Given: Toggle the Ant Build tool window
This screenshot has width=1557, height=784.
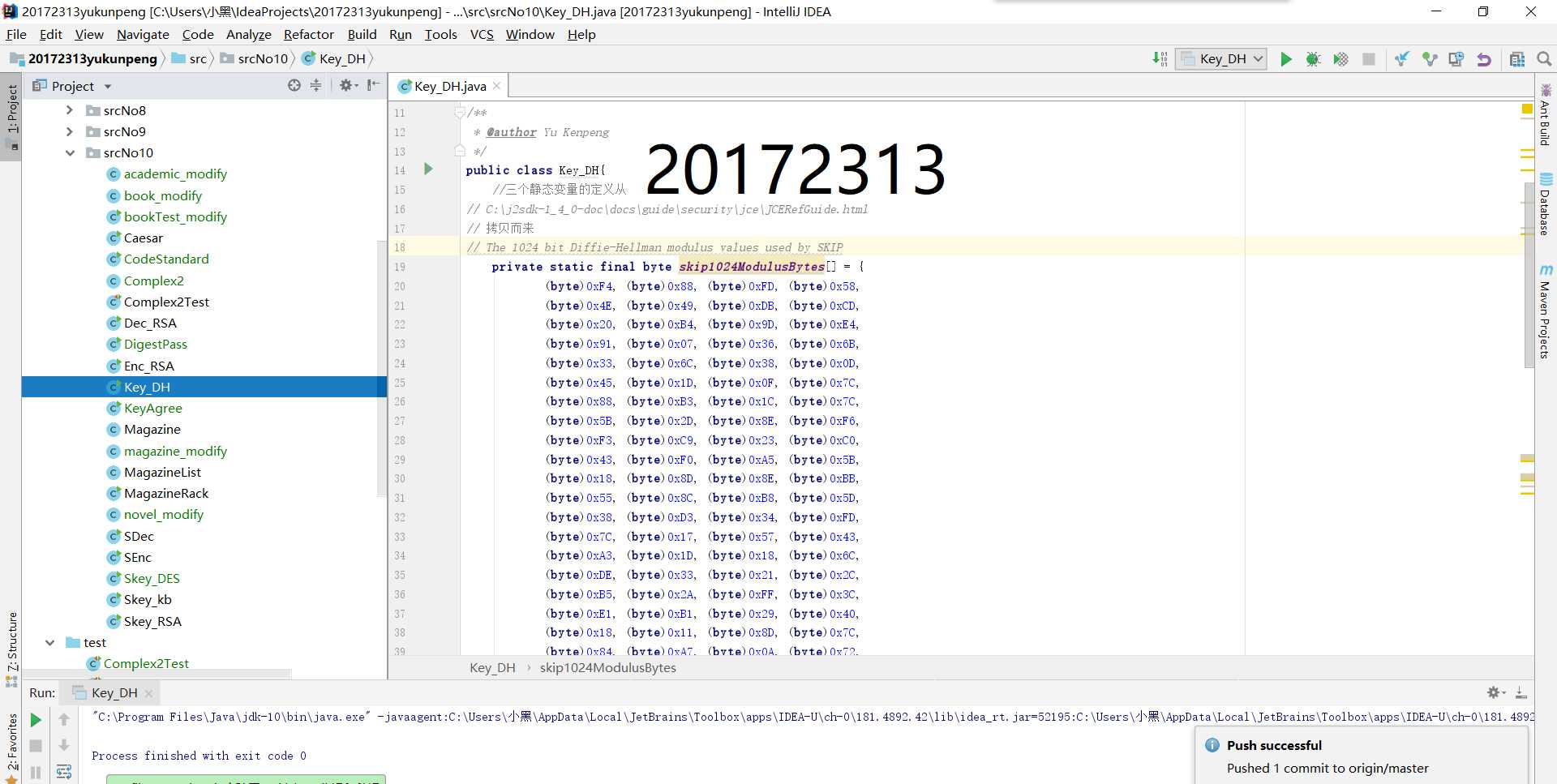Looking at the screenshot, I should coord(1546,115).
